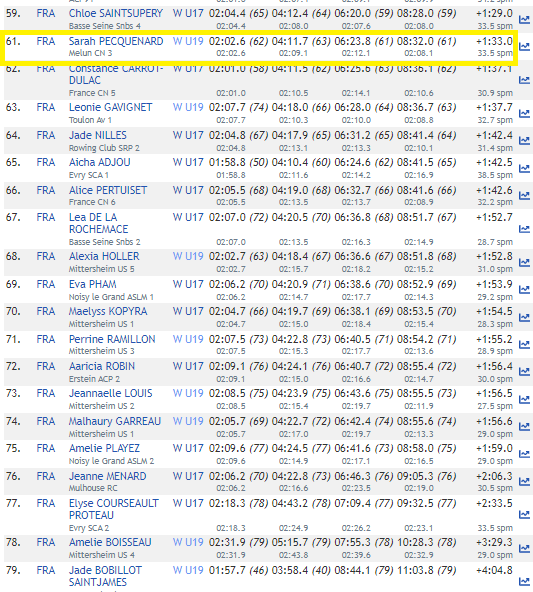Image resolution: width=533 pixels, height=592 pixels.
Task: Open chart icon for Eva PHAM row
Action: coord(524,290)
